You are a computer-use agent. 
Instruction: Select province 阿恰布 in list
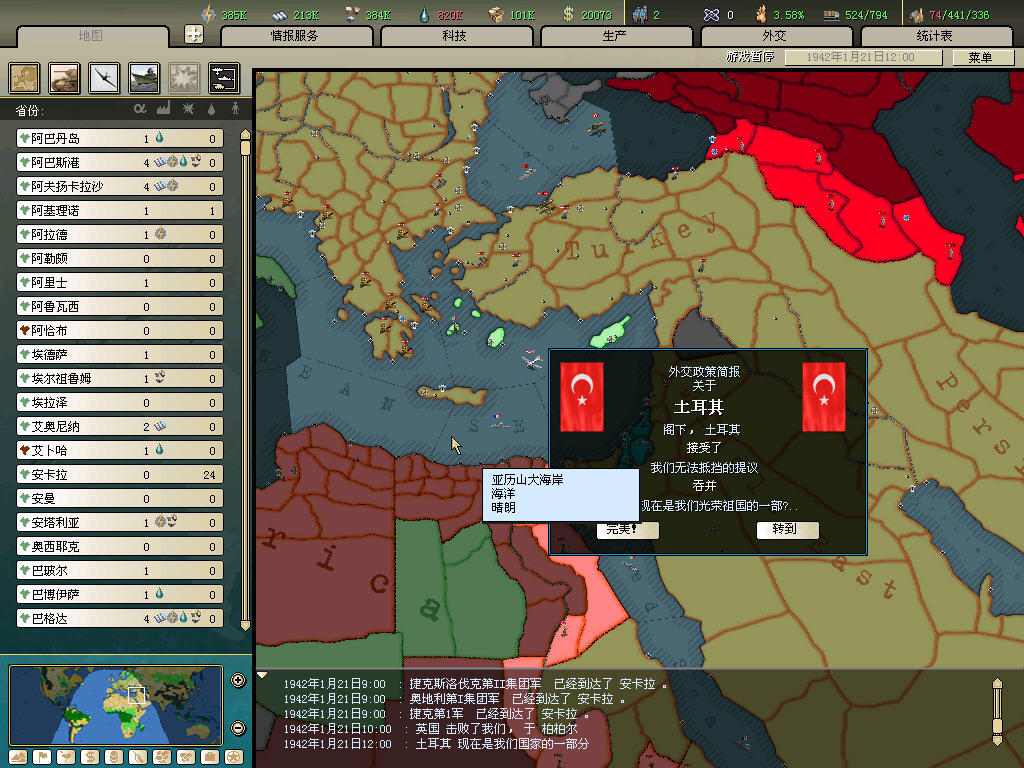(x=120, y=330)
